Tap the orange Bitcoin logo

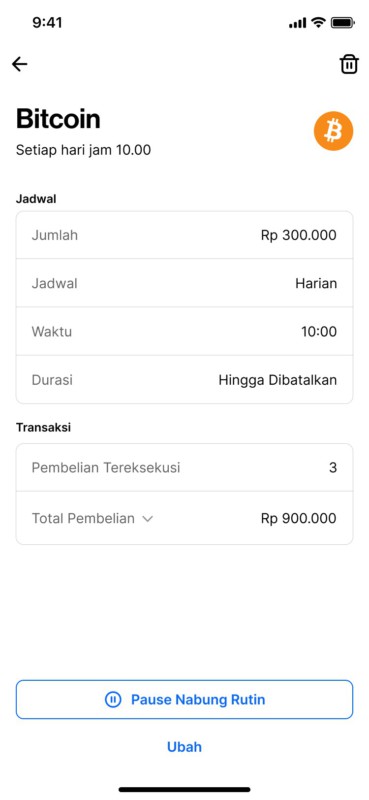[333, 131]
